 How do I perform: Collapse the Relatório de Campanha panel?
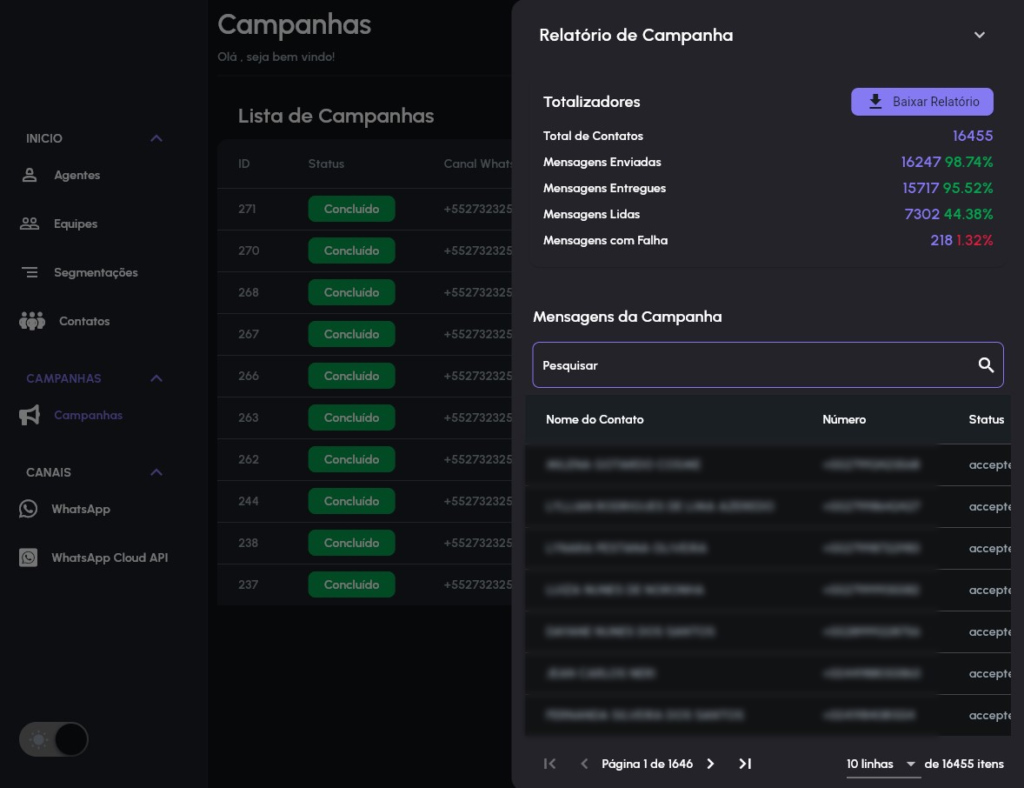pyautogui.click(x=979, y=35)
